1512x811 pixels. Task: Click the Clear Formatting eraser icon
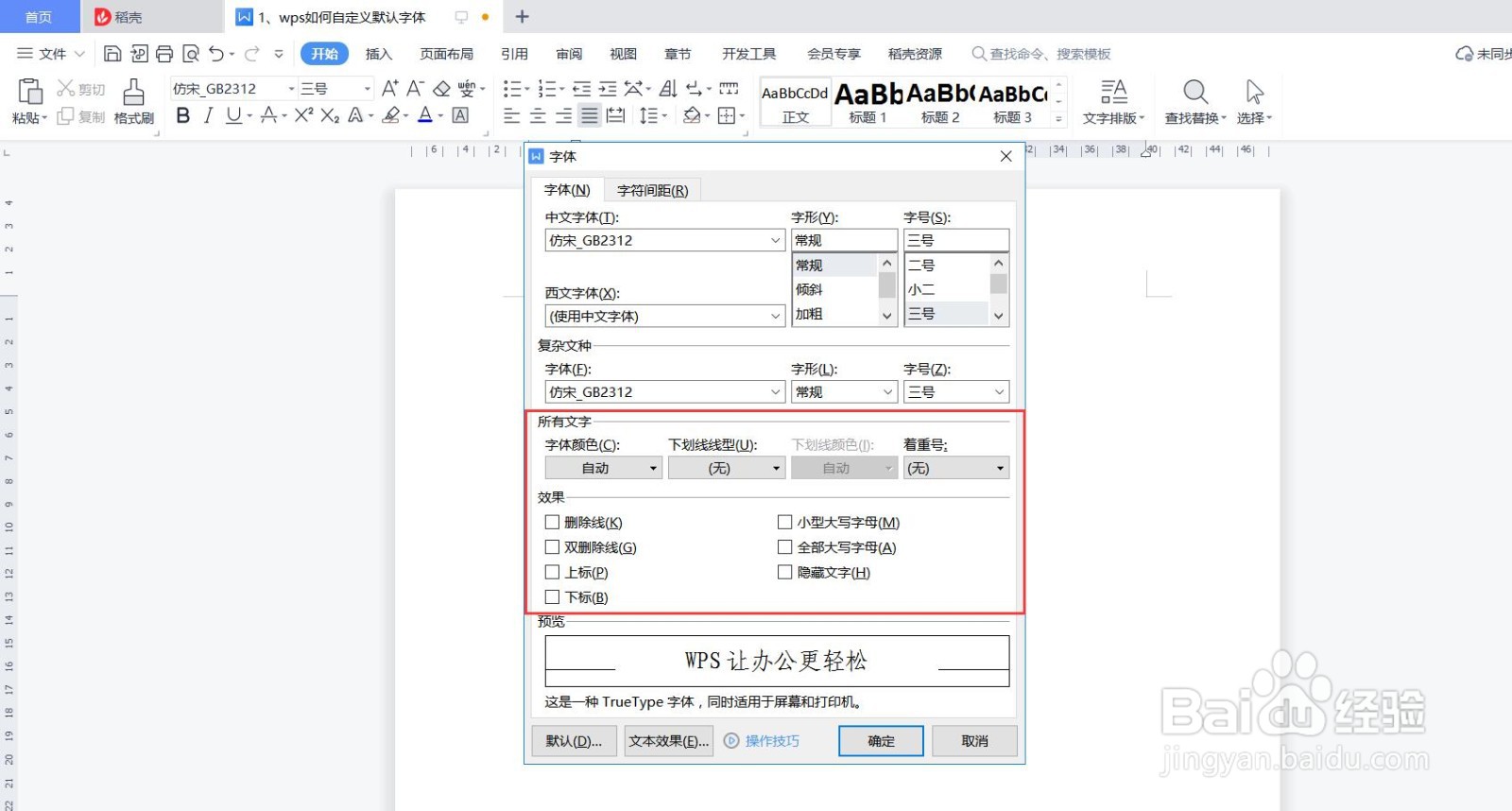coord(441,89)
